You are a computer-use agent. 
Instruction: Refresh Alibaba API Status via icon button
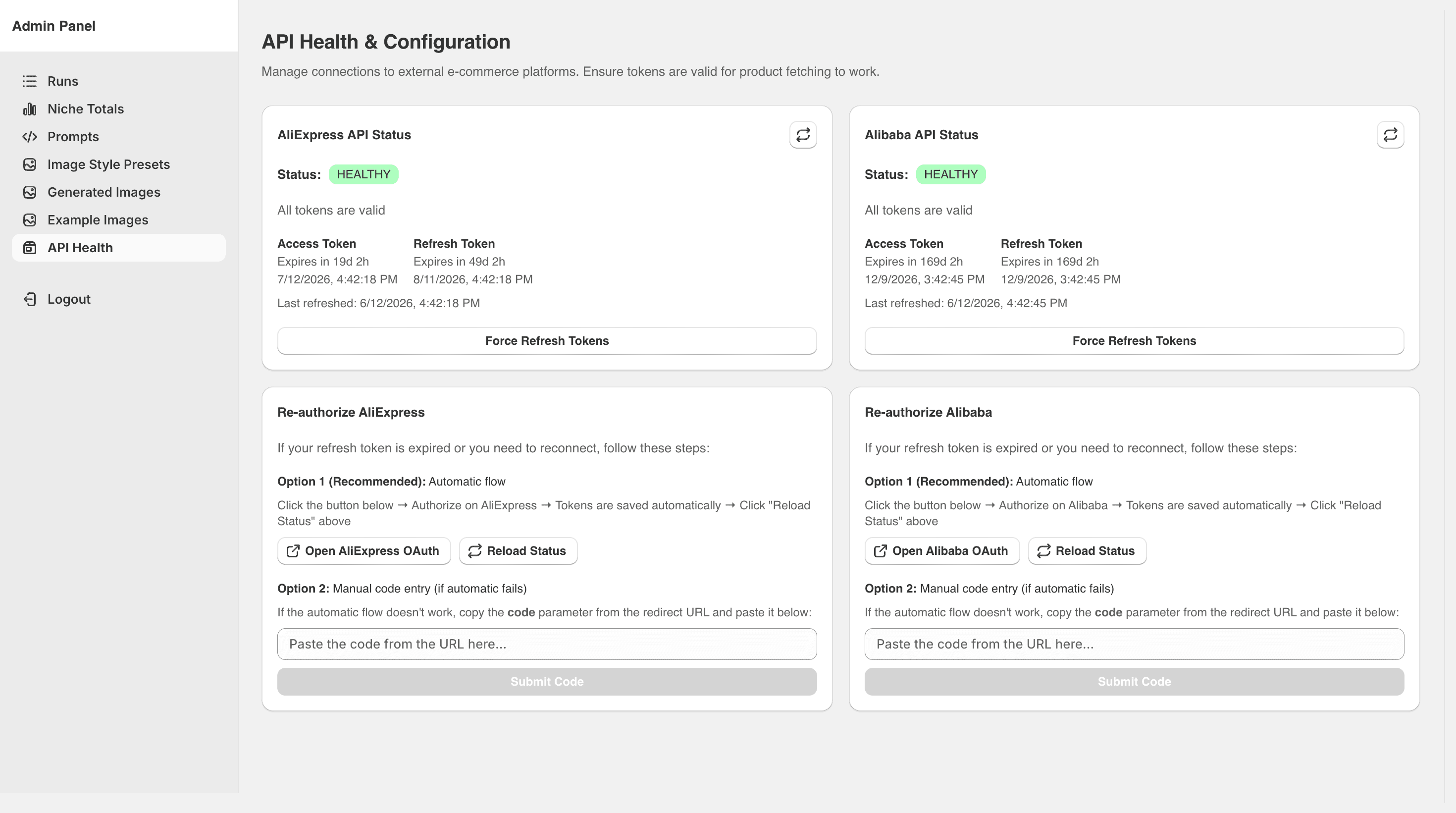tap(1390, 135)
